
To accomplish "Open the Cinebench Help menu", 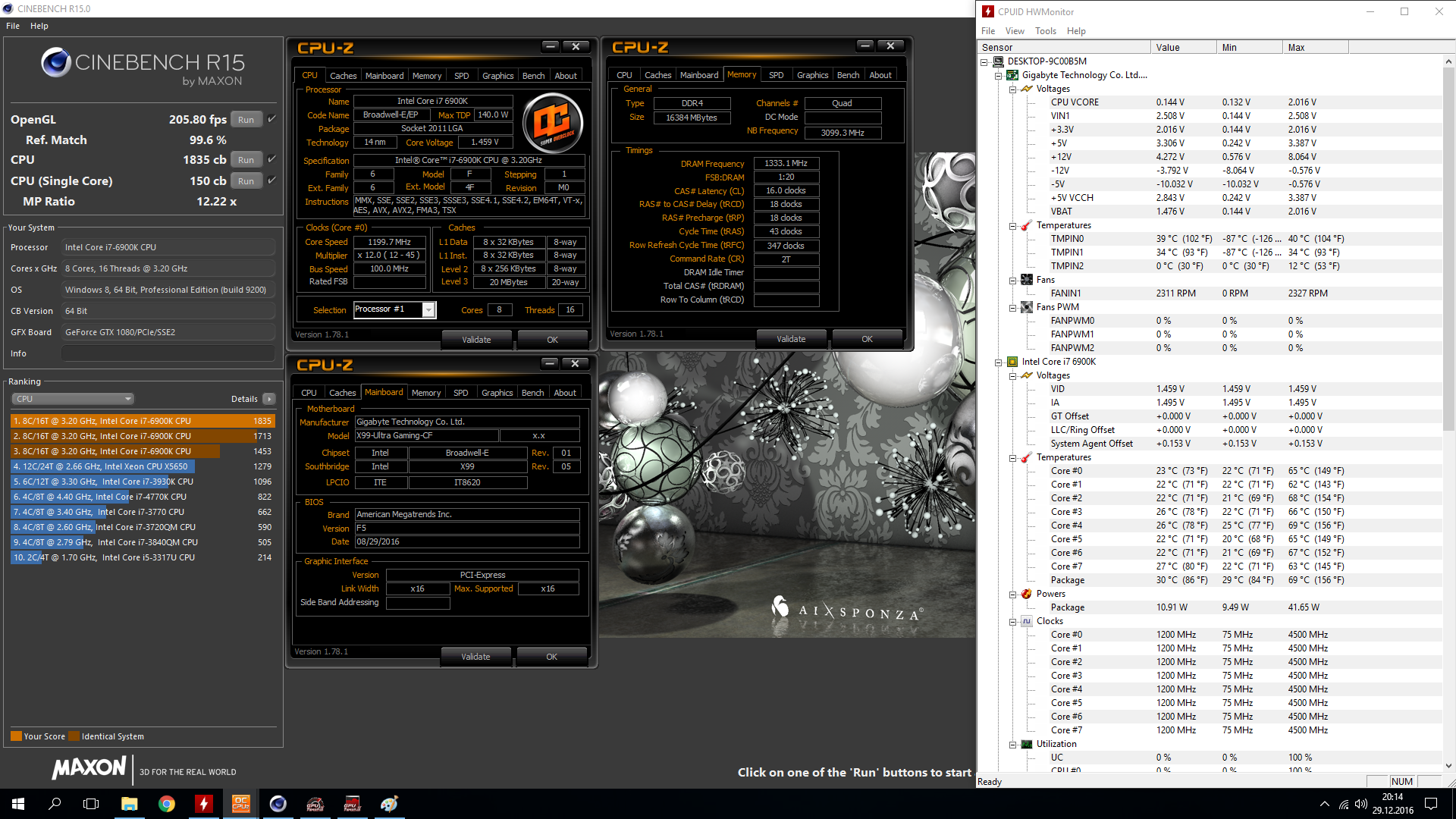I will coord(39,26).
